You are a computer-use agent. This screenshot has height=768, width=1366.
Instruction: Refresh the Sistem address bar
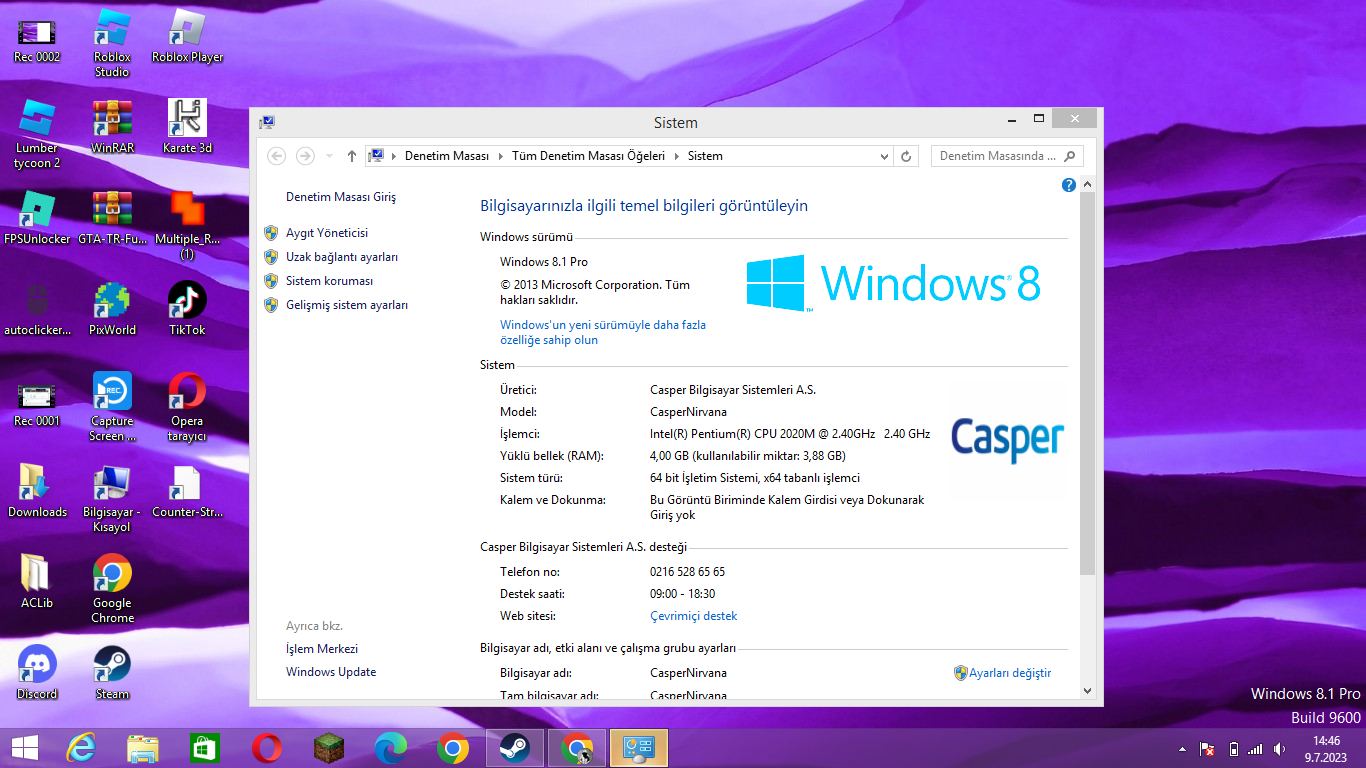[907, 156]
